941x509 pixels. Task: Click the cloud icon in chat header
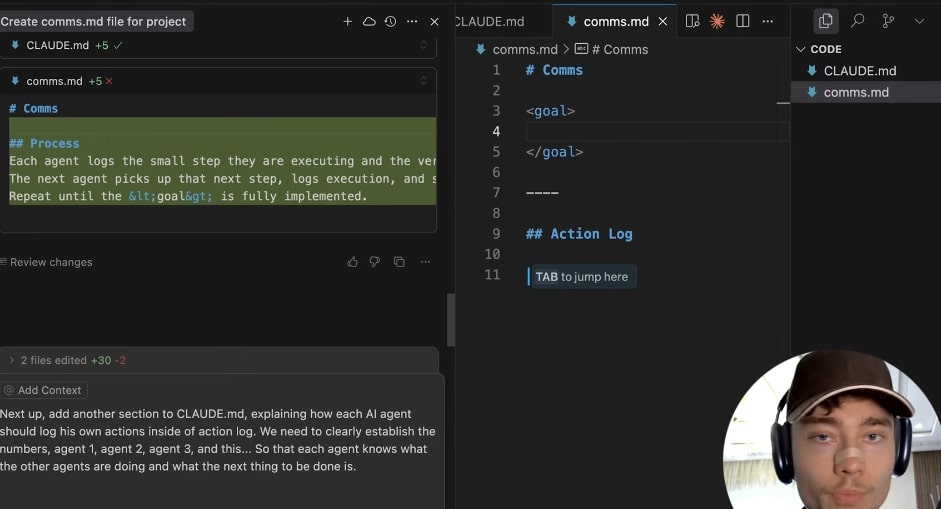(369, 21)
